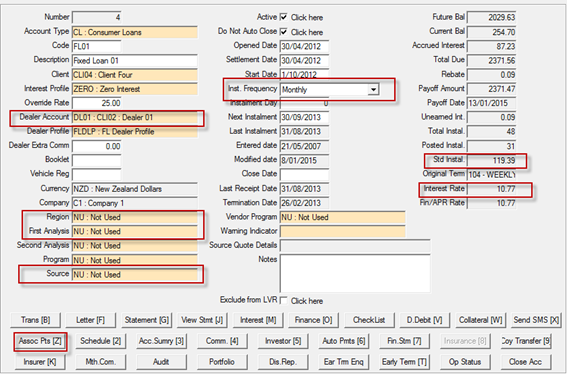This screenshot has height=374, width=567.
Task: Click the First Analysis field
Action: (x=135, y=231)
